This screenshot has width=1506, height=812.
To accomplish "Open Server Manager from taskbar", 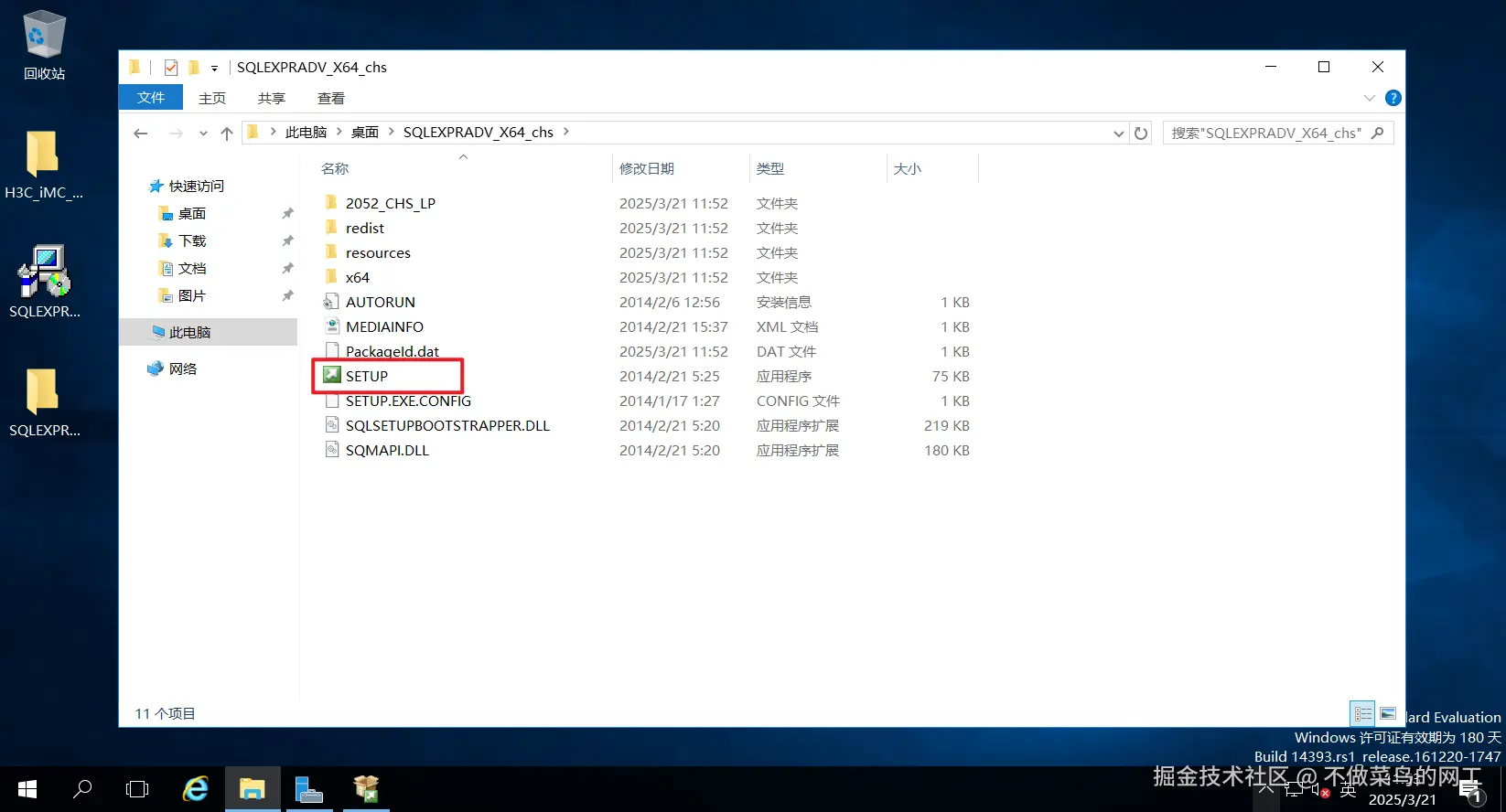I will pyautogui.click(x=309, y=789).
